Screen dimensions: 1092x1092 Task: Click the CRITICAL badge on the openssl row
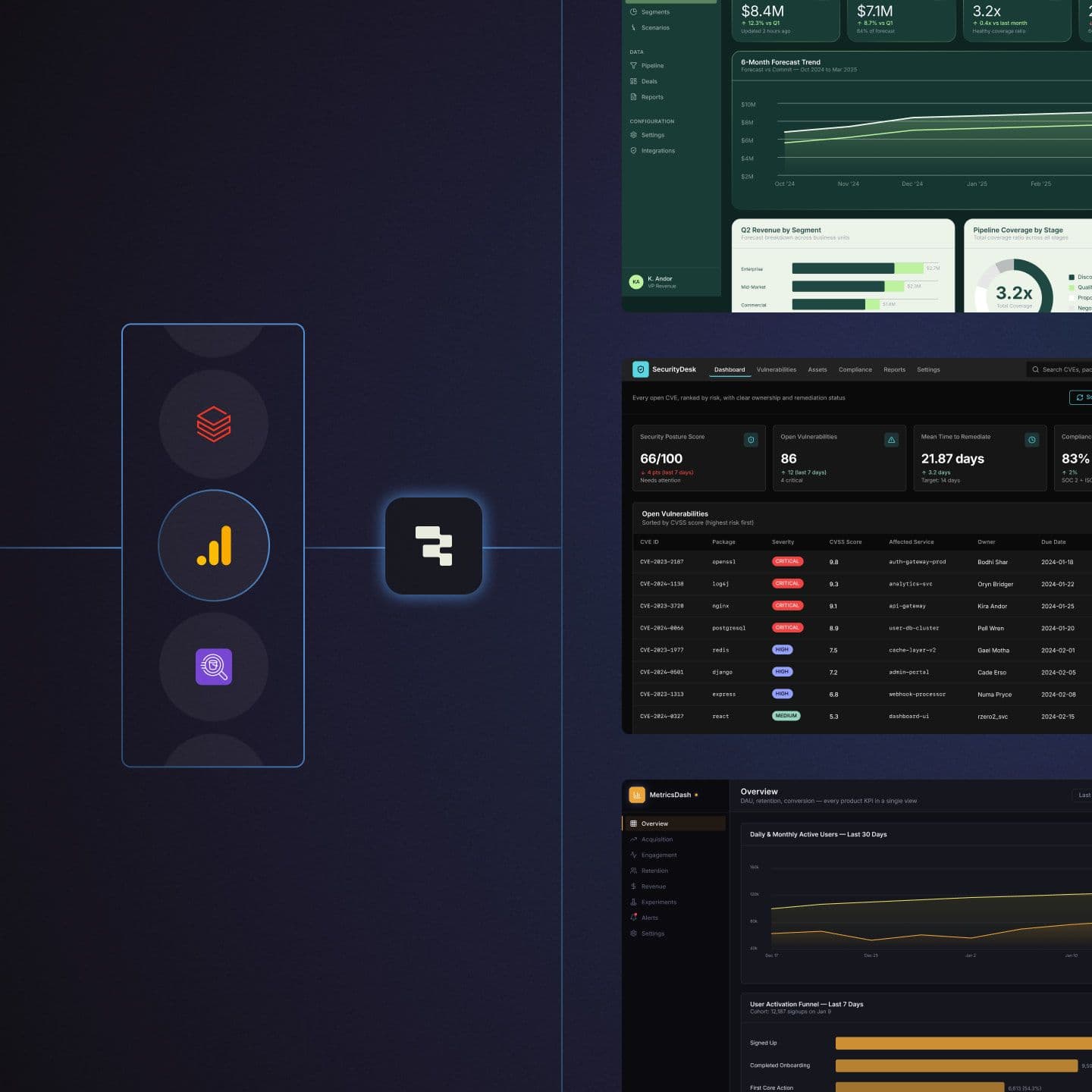[x=787, y=562]
